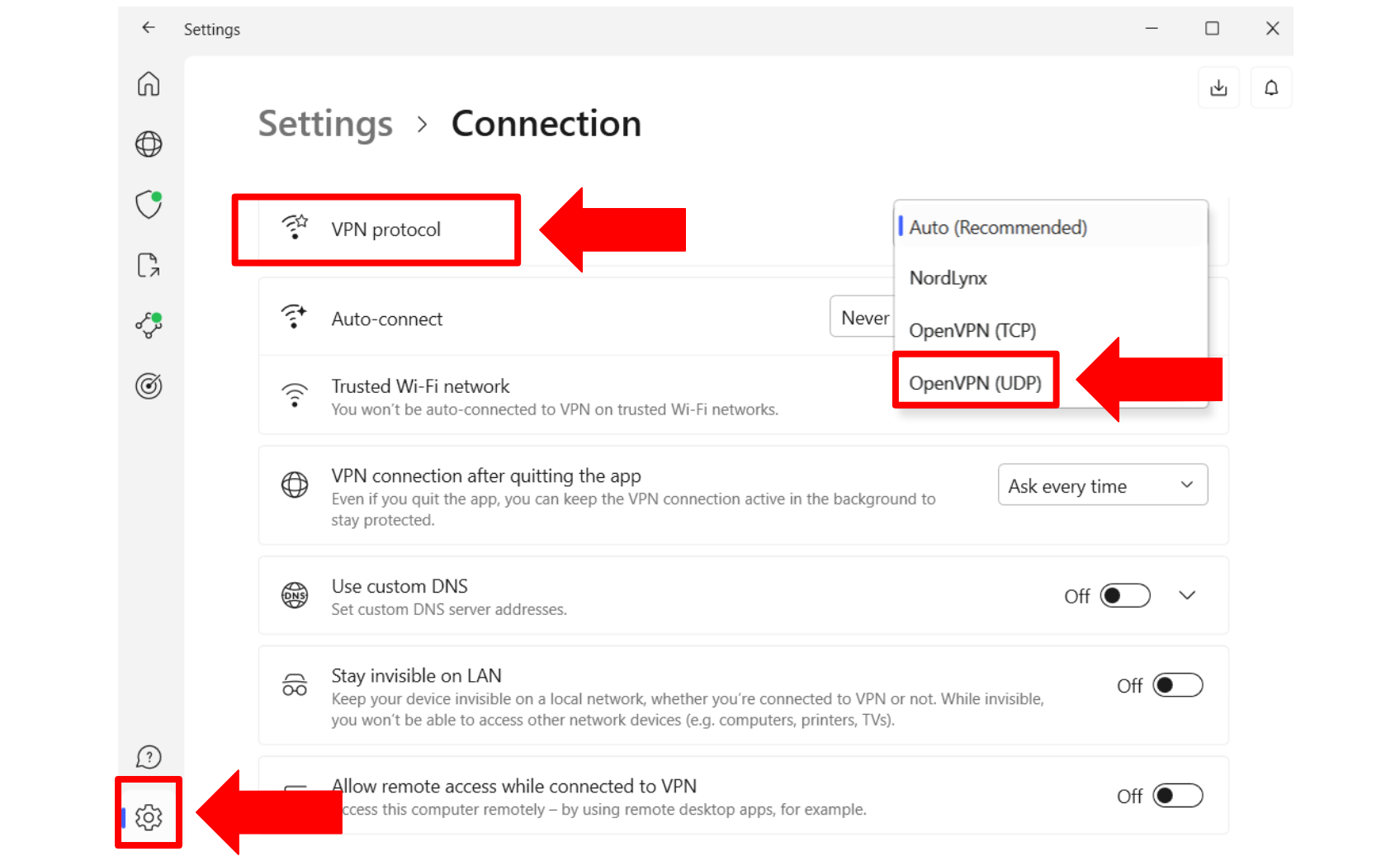Click the download updates icon button
The image size is (1400, 861).
[x=1218, y=88]
